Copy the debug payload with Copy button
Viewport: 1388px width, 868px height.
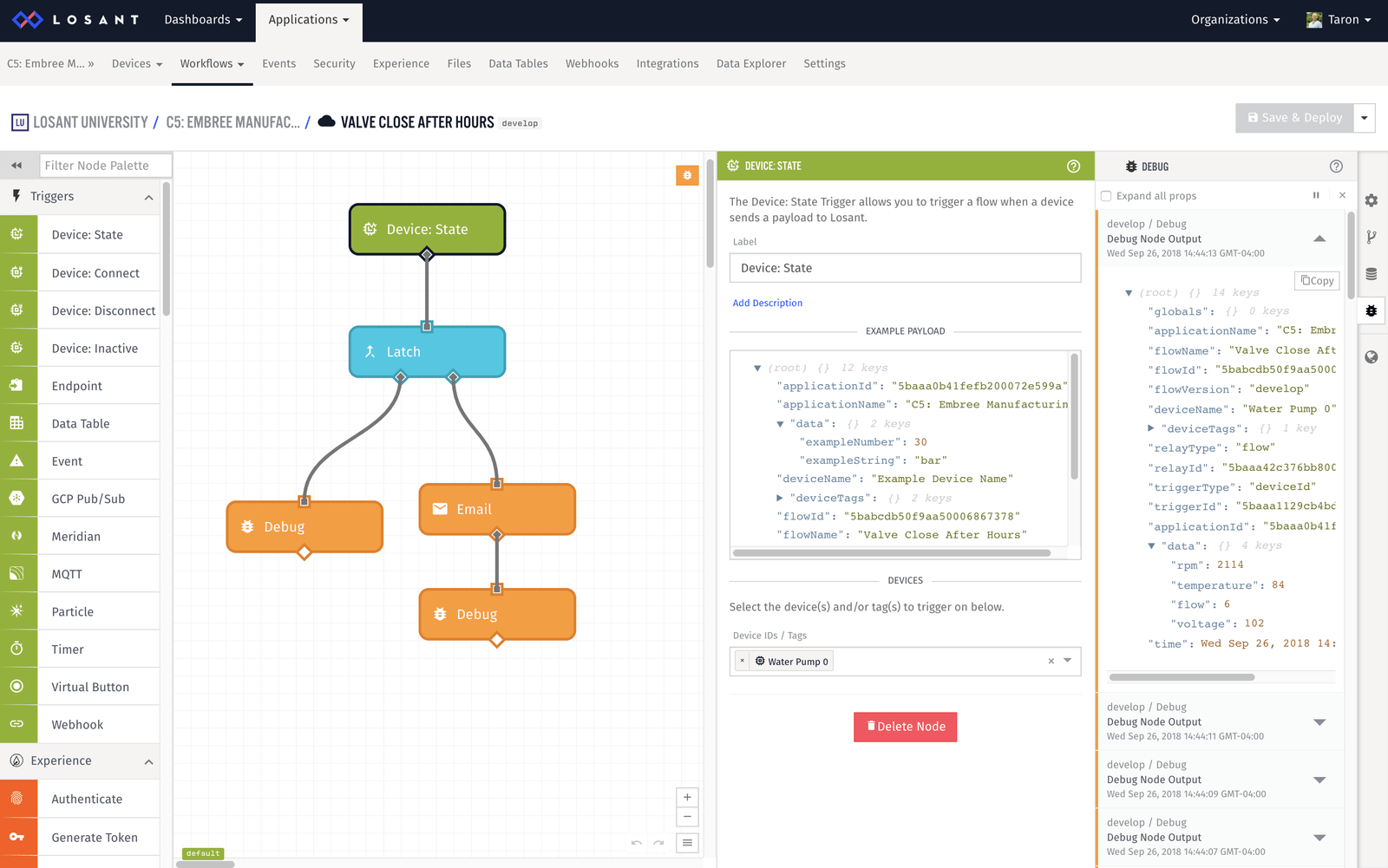(1317, 280)
